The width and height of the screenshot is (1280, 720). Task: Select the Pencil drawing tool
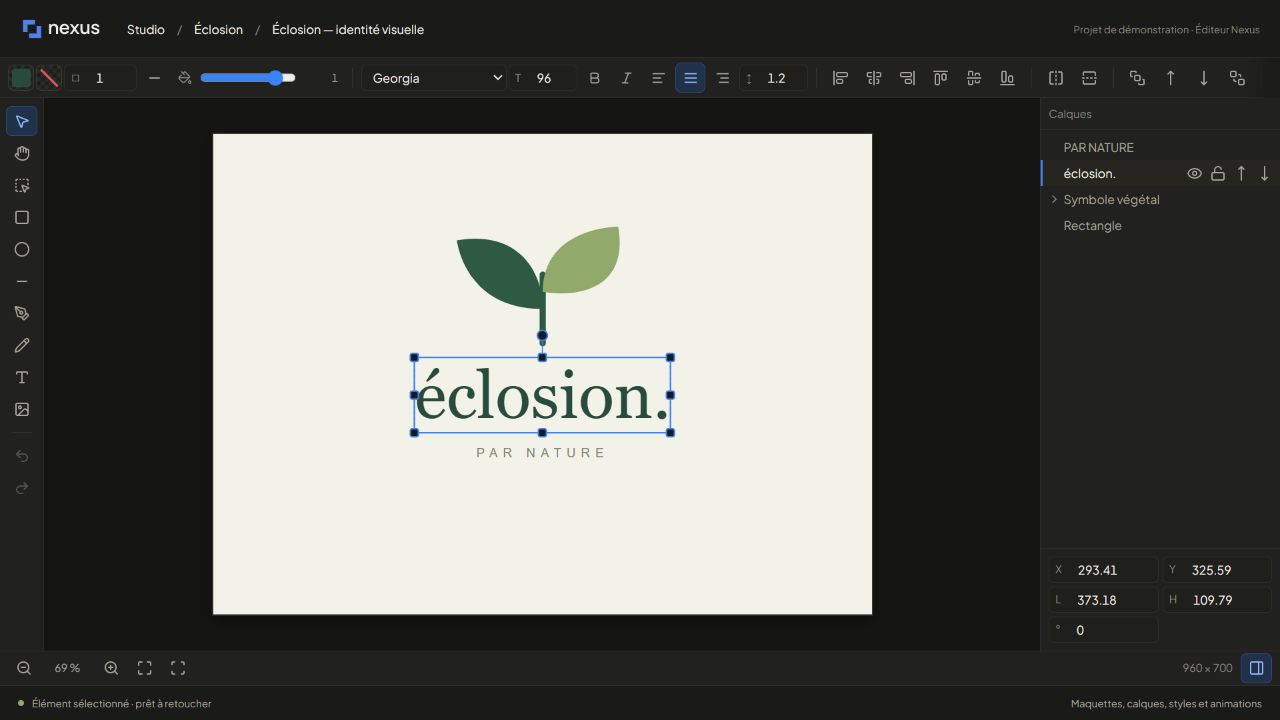tap(22, 345)
